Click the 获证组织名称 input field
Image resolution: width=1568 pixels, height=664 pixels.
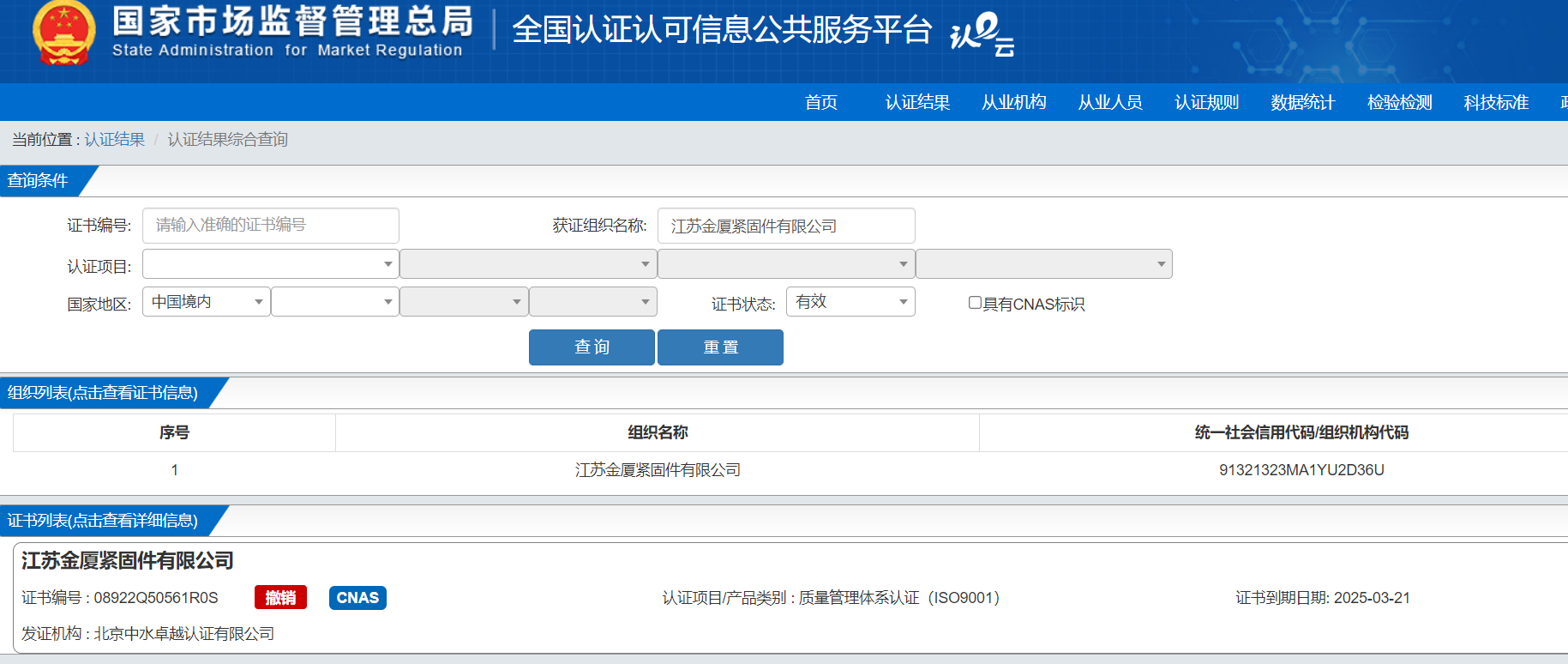tap(786, 226)
